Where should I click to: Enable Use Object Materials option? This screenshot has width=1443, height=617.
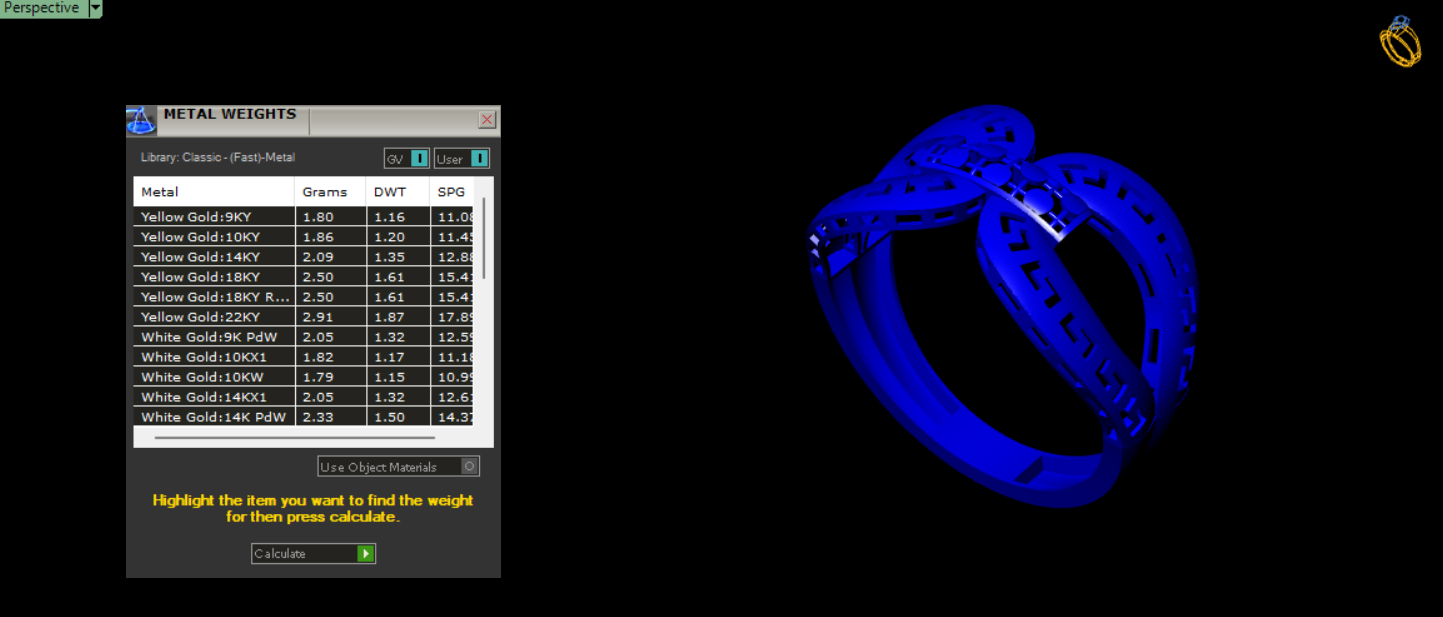point(469,467)
